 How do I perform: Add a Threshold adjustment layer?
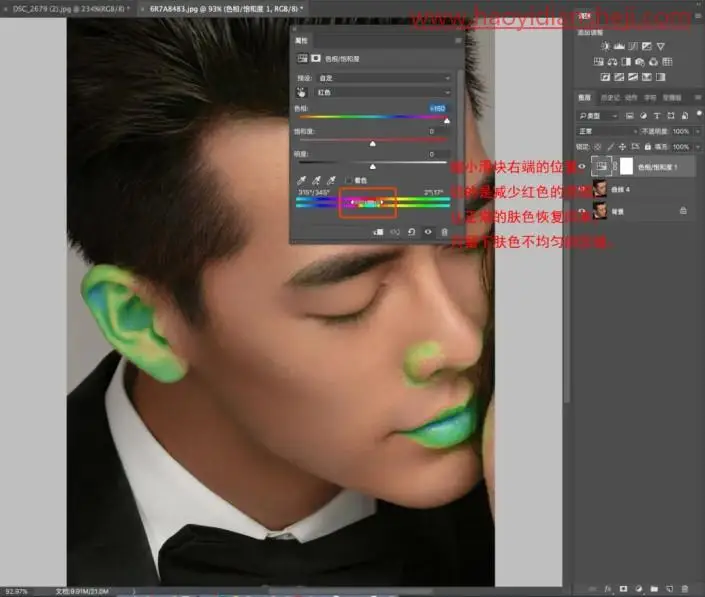coord(633,77)
